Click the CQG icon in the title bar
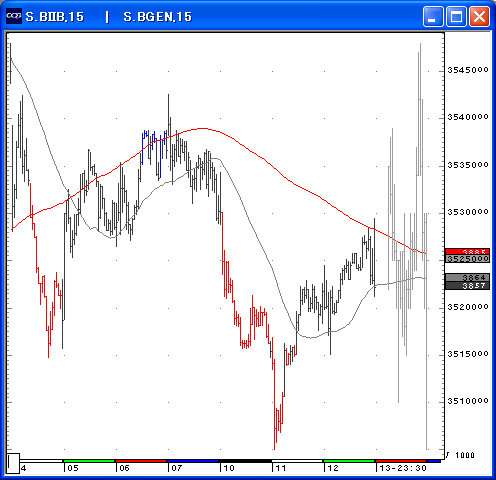The height and width of the screenshot is (480, 496). tap(14, 16)
